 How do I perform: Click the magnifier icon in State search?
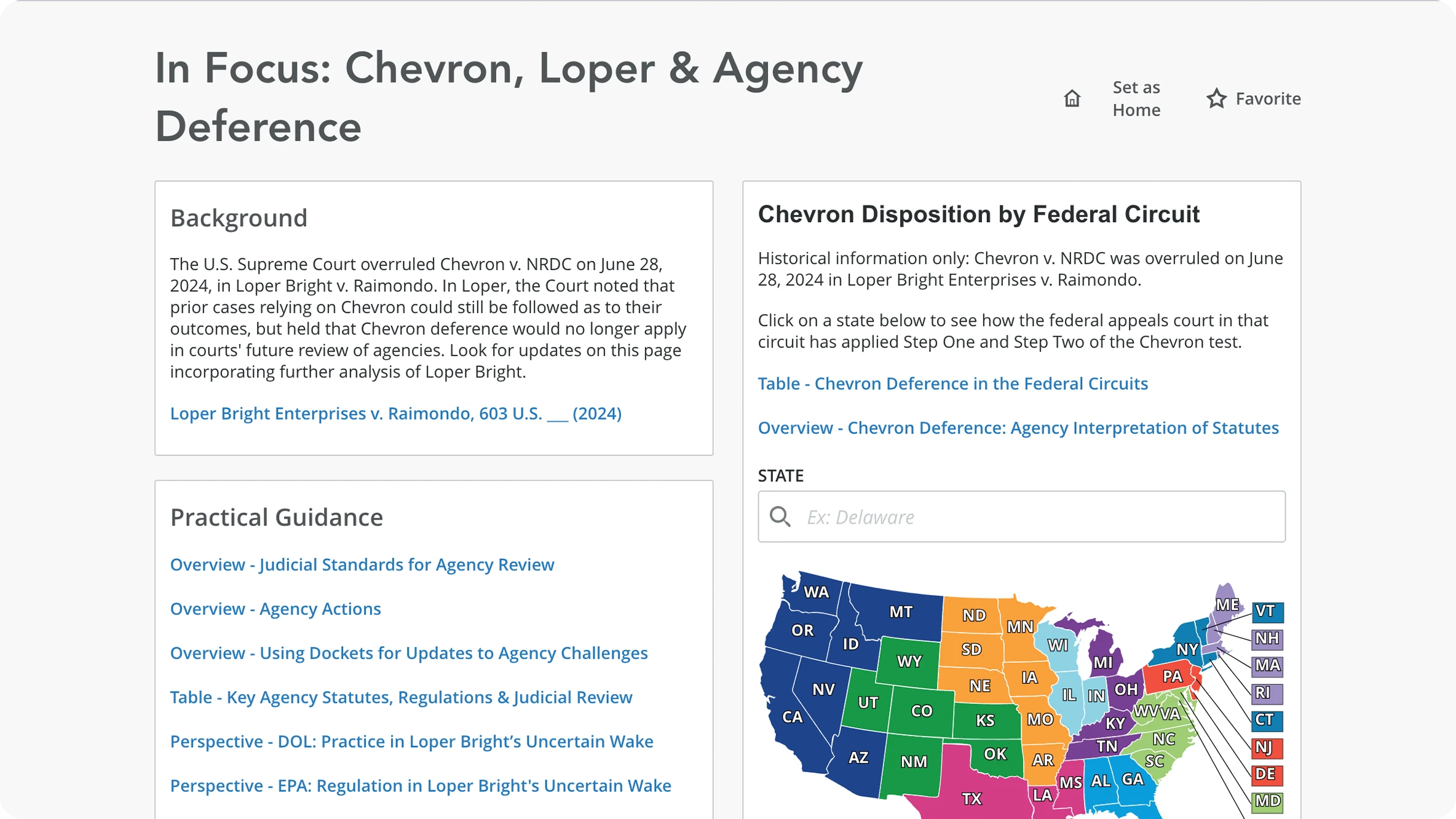point(780,516)
